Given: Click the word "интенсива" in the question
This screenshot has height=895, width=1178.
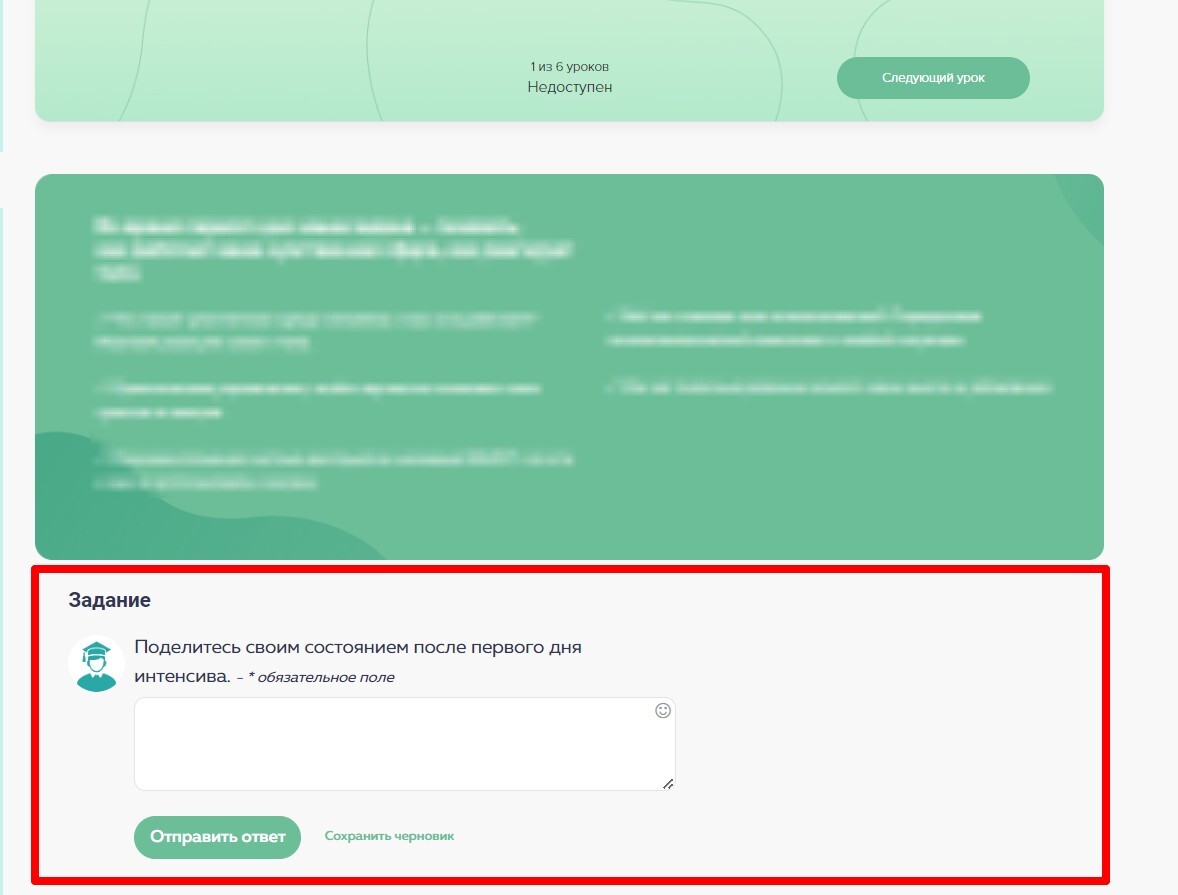Looking at the screenshot, I should coord(180,676).
